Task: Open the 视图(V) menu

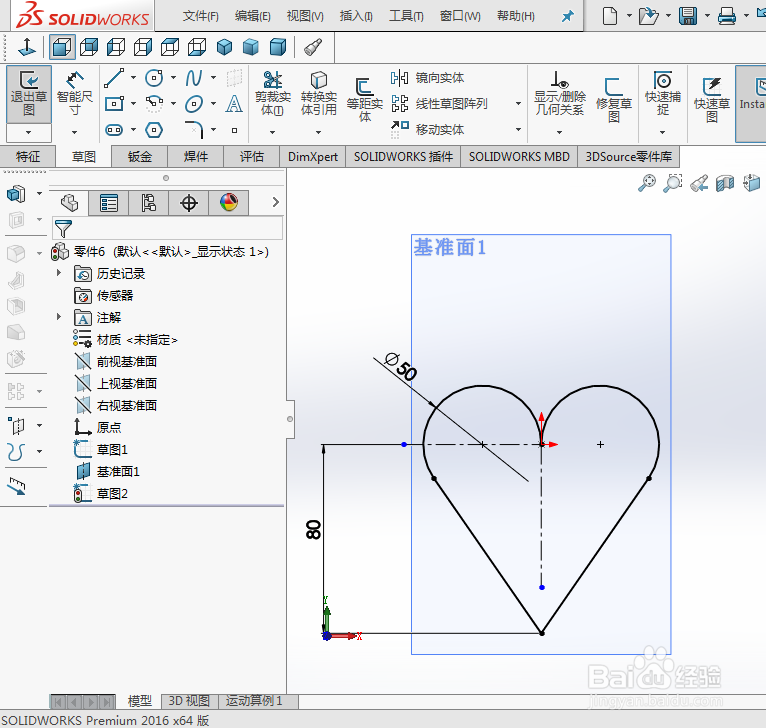Action: pos(305,16)
